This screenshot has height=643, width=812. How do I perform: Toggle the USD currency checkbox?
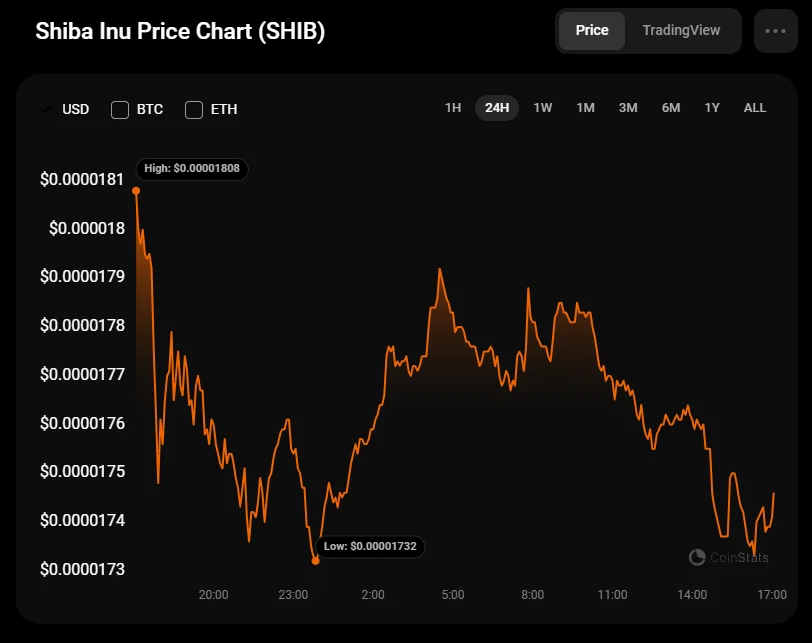(x=47, y=109)
